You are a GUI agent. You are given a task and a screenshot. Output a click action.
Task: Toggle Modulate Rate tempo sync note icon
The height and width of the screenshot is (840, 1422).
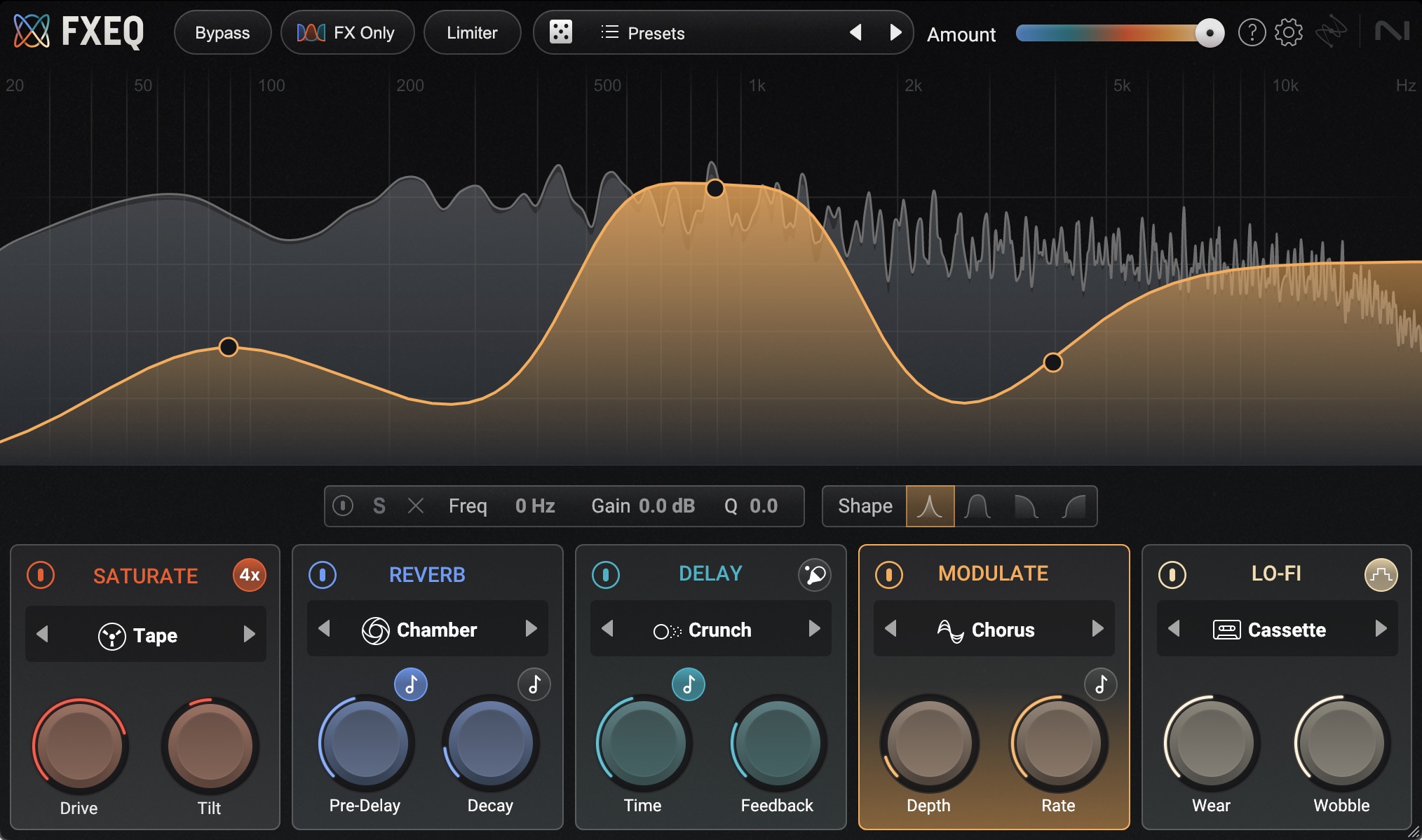pos(1101,684)
